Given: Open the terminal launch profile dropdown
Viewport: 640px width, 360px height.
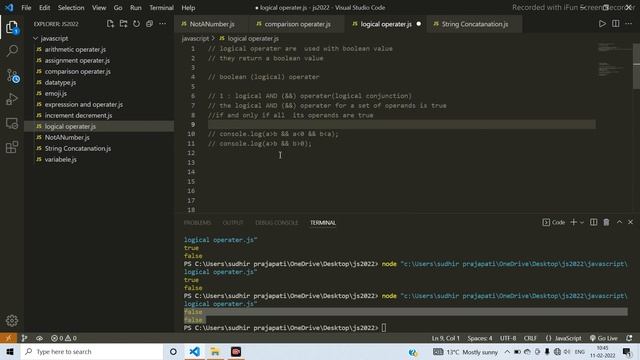Looking at the screenshot, I should tap(582, 222).
